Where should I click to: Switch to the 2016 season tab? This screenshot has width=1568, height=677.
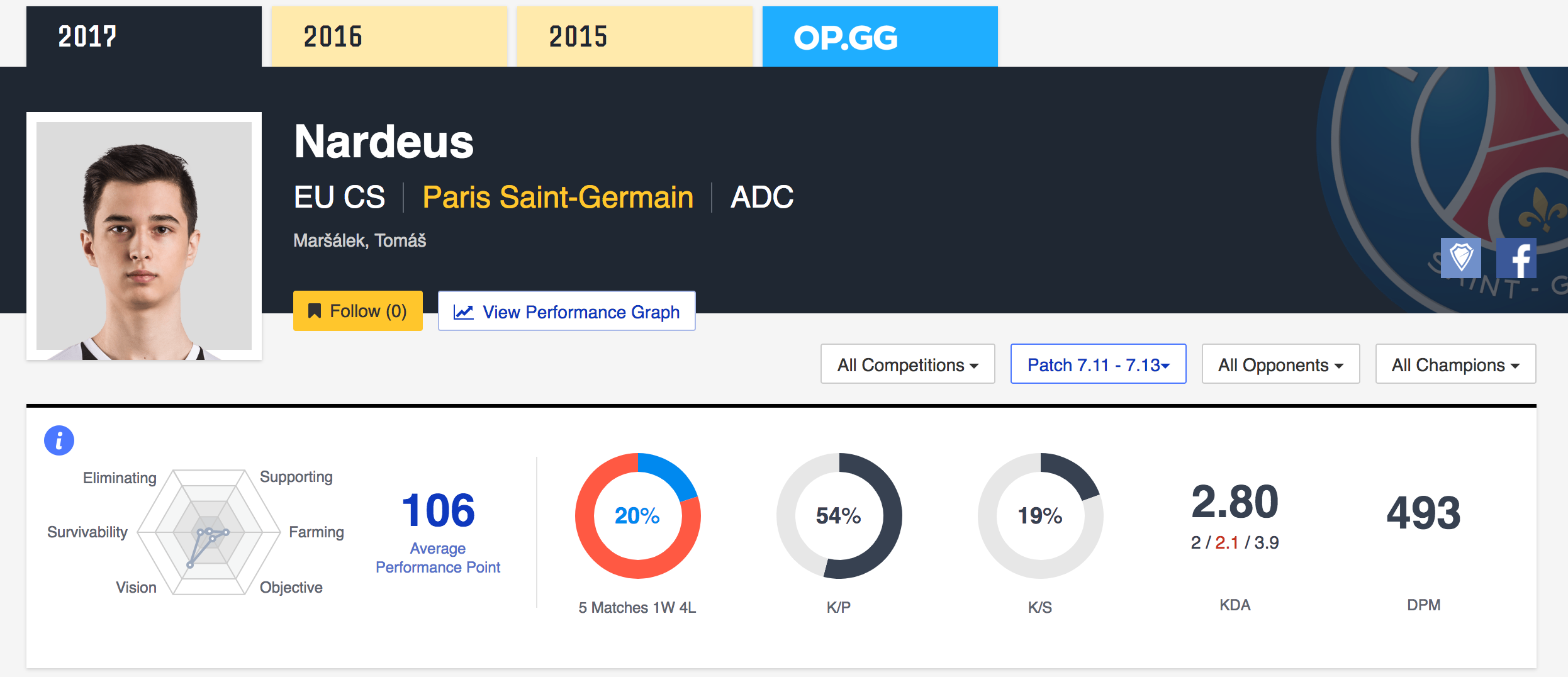389,36
